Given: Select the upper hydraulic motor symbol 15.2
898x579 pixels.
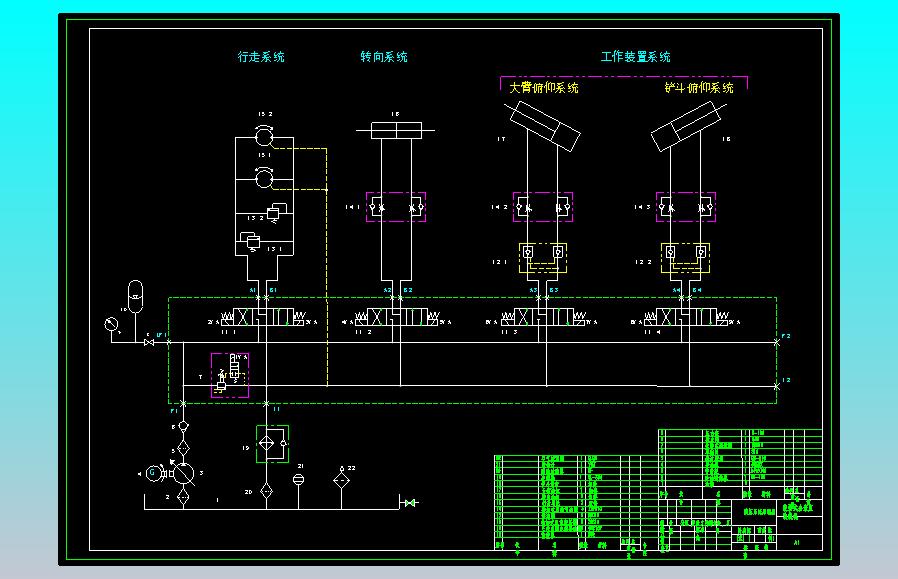Looking at the screenshot, I should (264, 136).
